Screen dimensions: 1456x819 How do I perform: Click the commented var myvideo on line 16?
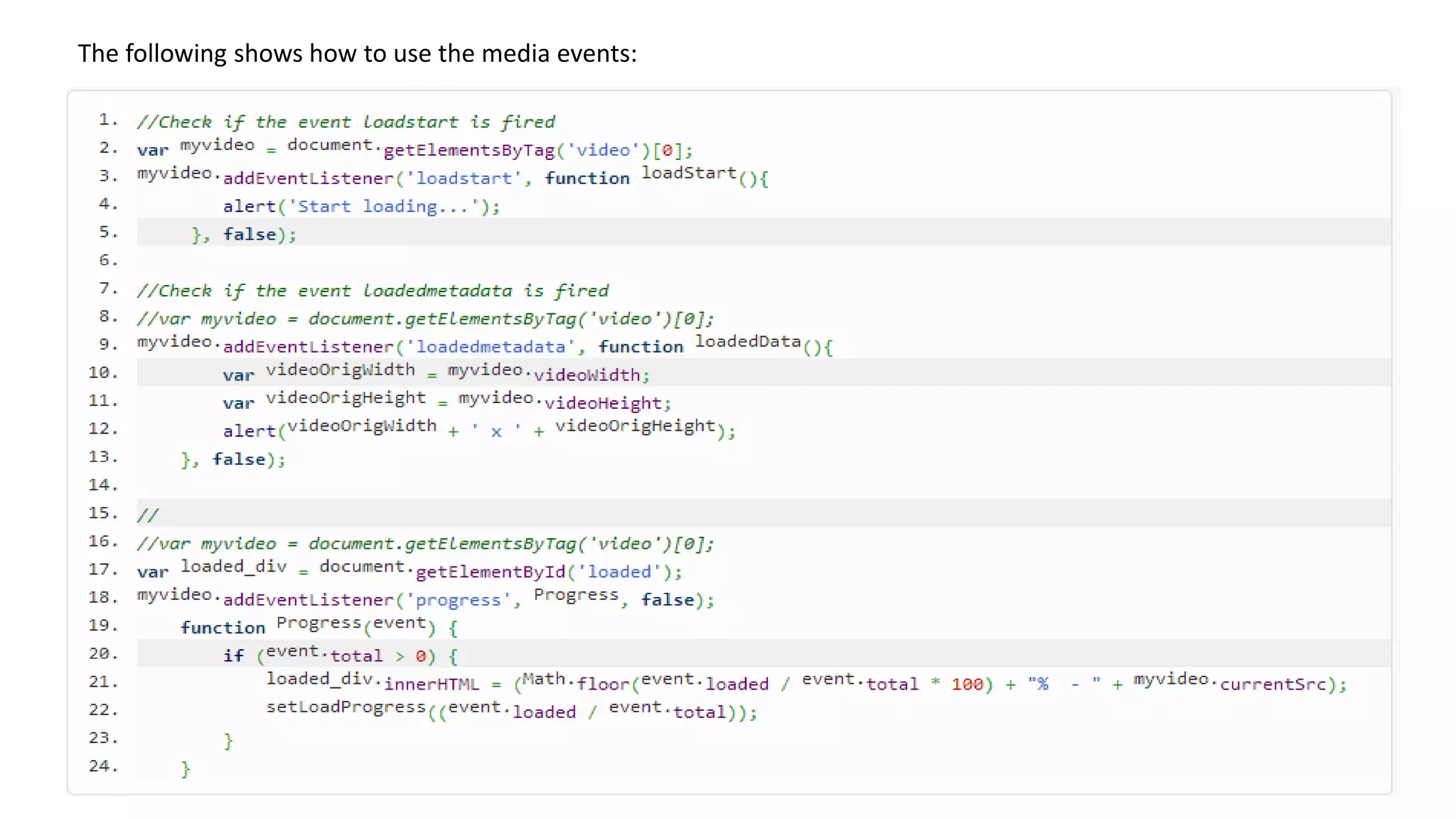click(425, 544)
